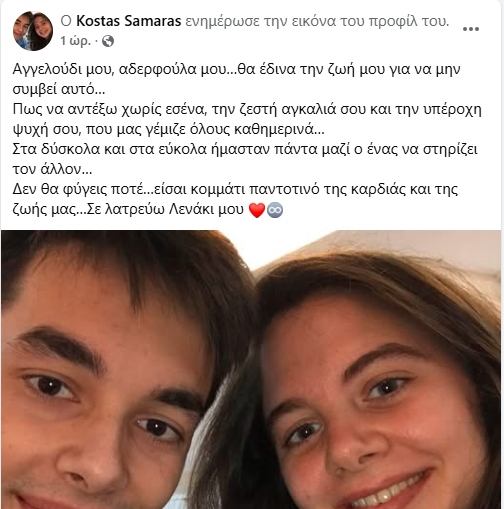Image resolution: width=504 pixels, height=509 pixels.
Task: Open the Kostas Samaras profile link
Action: coord(129,21)
